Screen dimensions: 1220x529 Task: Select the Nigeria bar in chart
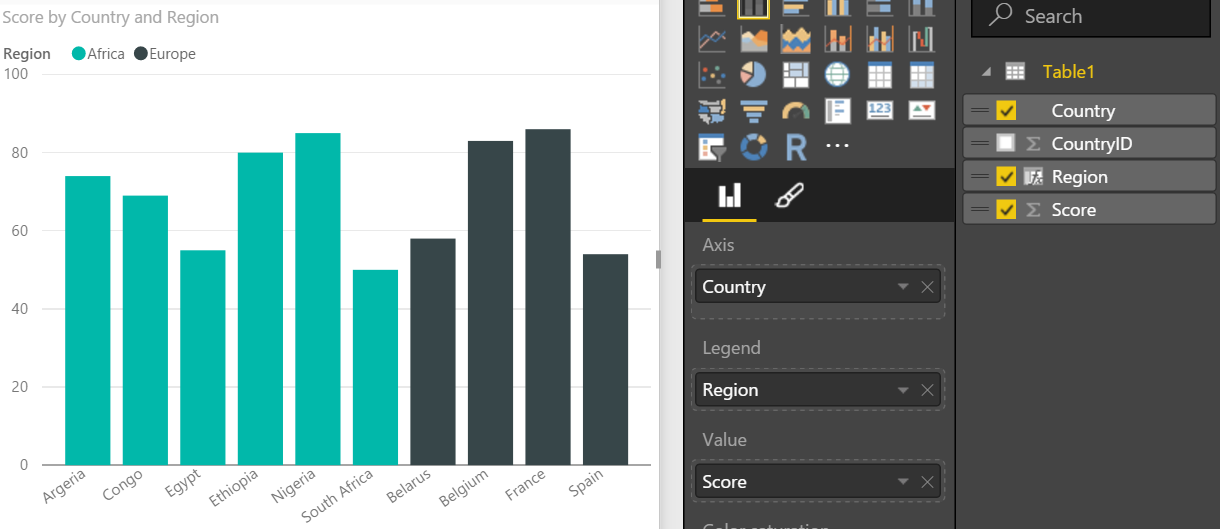click(x=318, y=299)
